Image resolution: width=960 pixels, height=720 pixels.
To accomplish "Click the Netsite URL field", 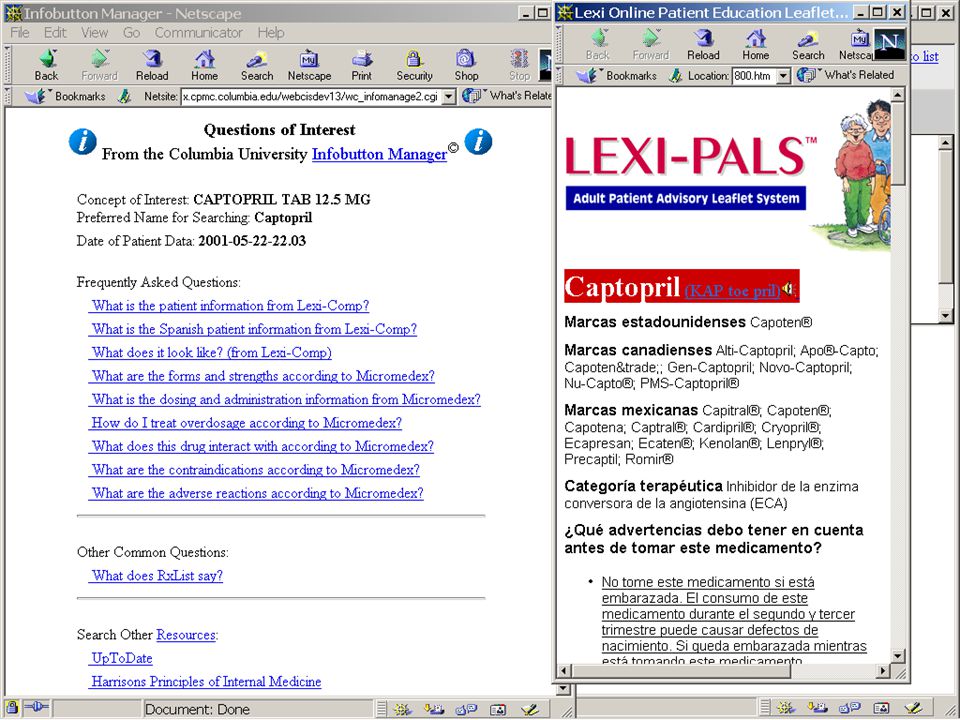I will click(x=311, y=96).
